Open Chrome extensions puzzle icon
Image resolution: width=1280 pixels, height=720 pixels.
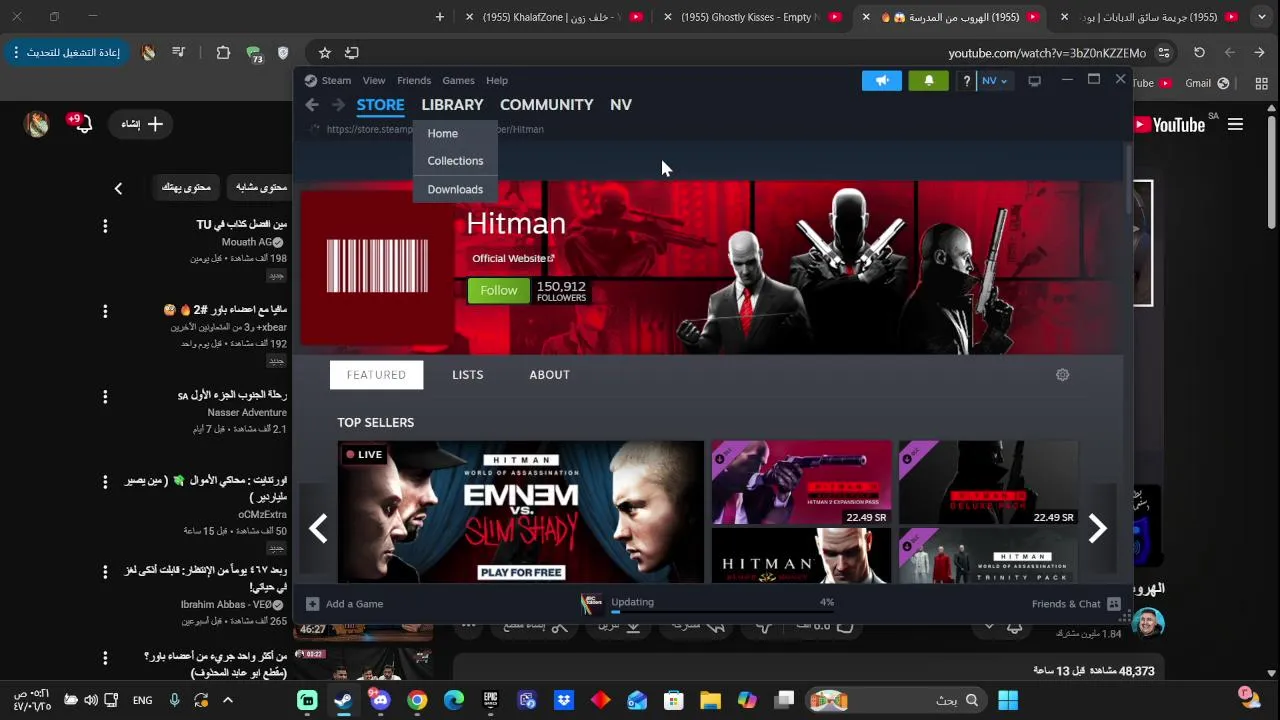point(223,53)
